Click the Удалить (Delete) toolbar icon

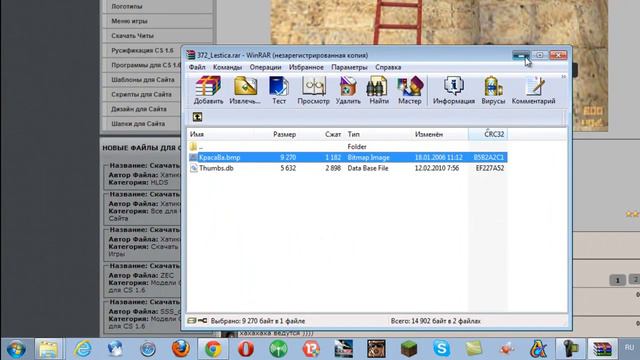[348, 90]
